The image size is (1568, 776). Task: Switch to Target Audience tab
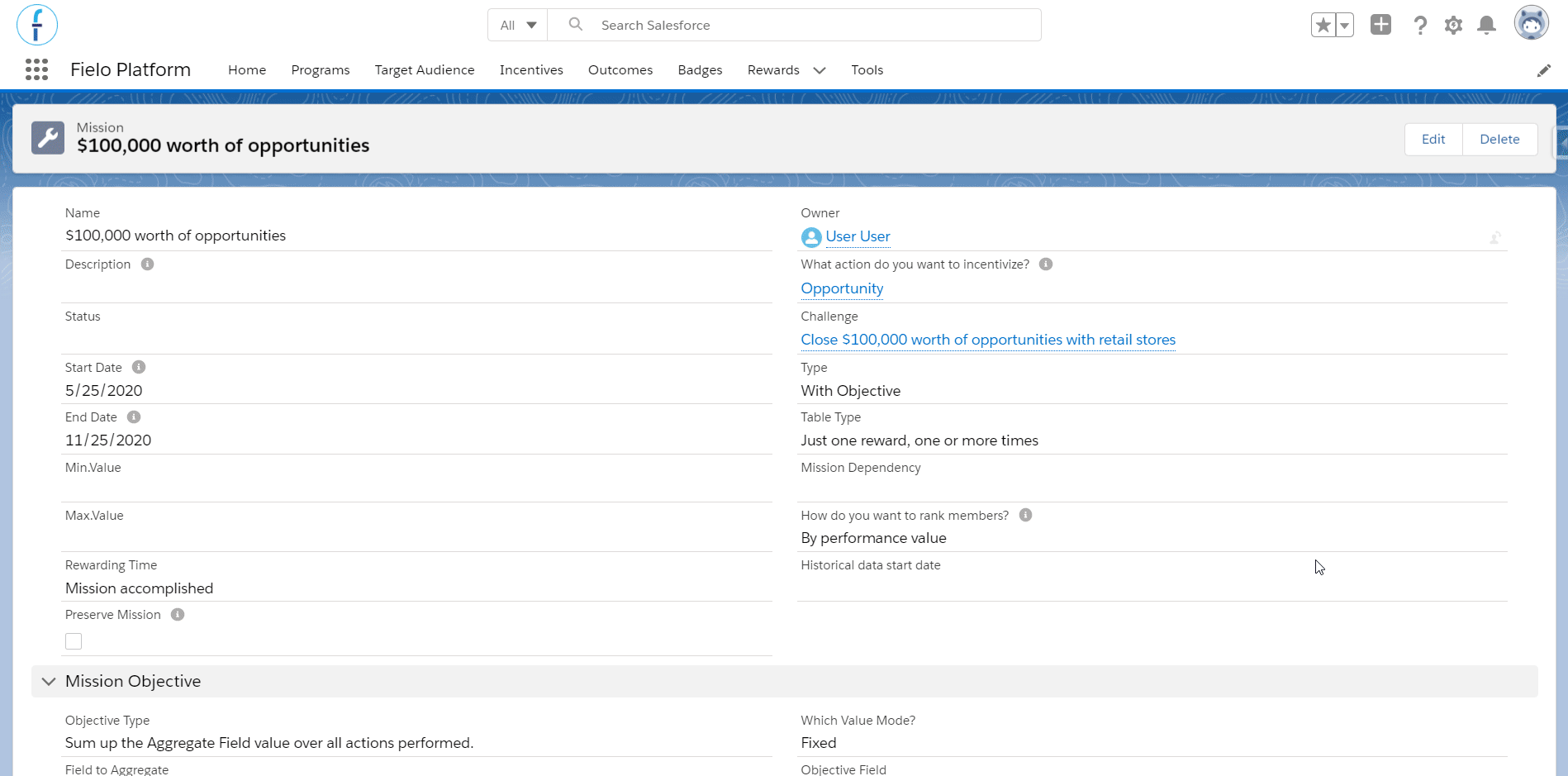pos(425,70)
